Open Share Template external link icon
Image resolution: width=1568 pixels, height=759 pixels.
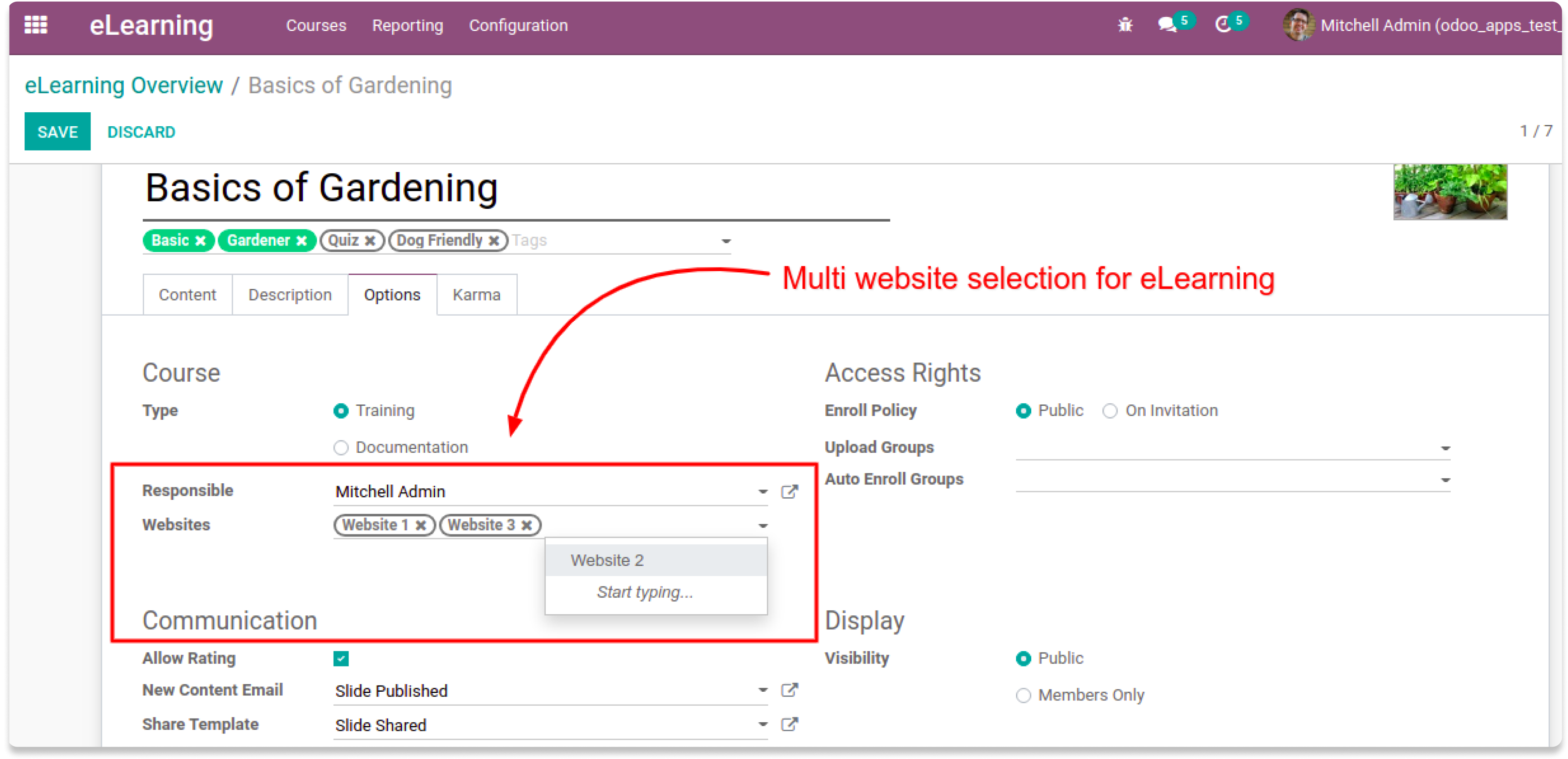click(x=789, y=724)
